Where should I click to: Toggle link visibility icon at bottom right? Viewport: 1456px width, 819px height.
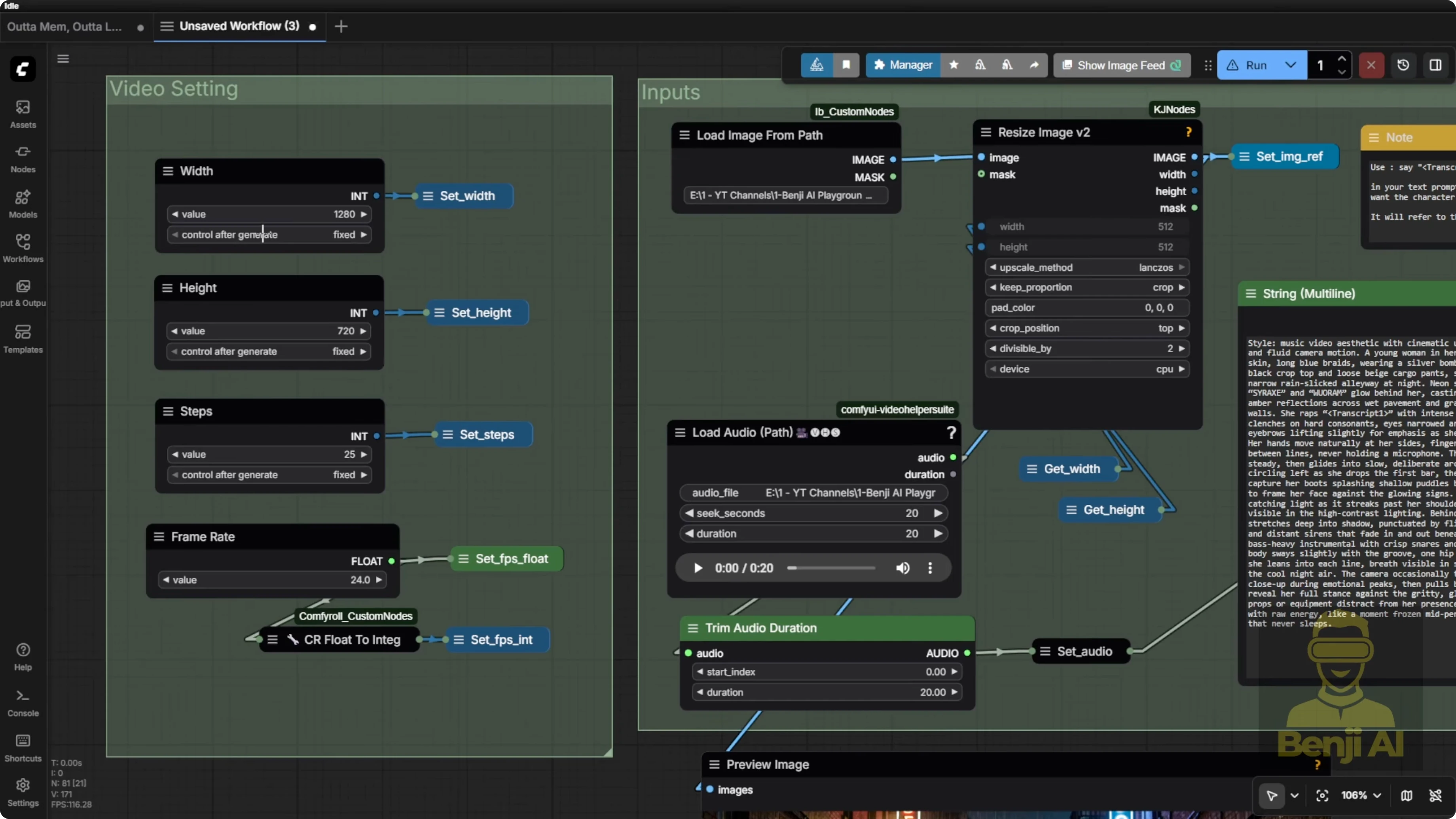pyautogui.click(x=1435, y=796)
